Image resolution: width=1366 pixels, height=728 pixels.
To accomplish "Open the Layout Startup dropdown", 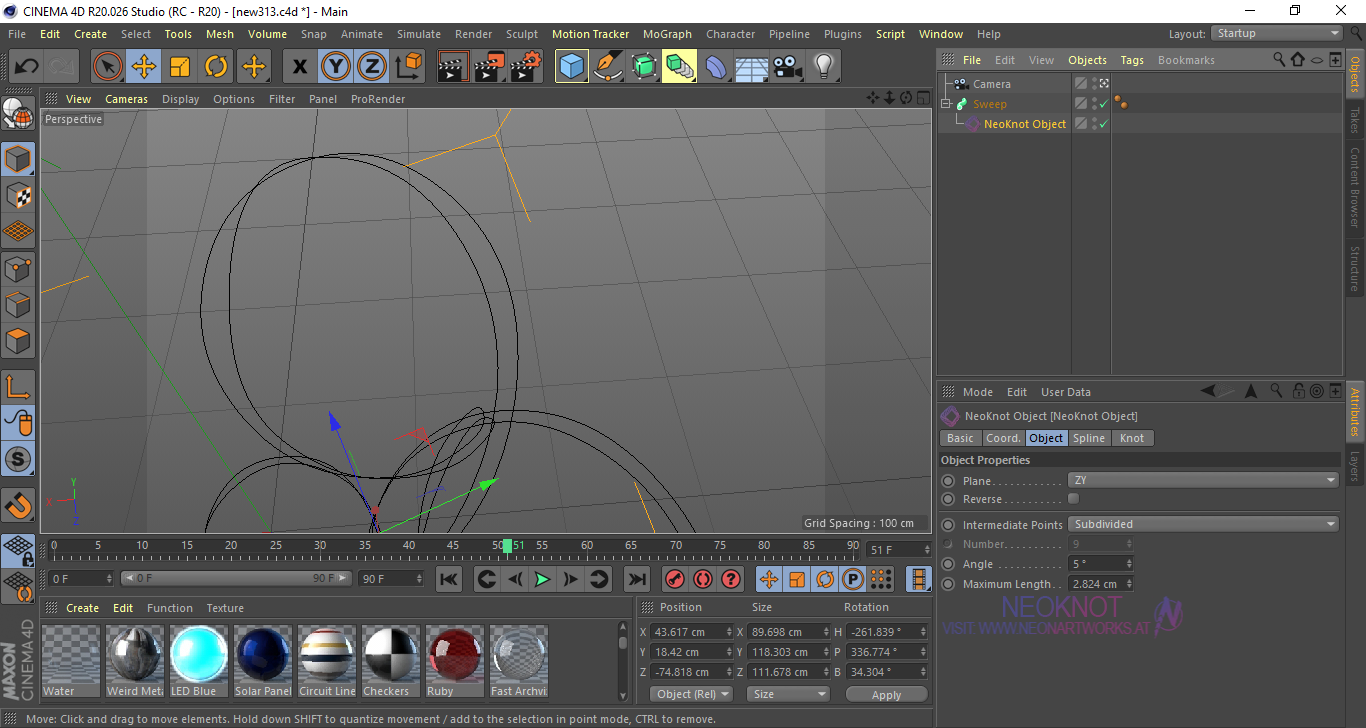I will [x=1277, y=33].
